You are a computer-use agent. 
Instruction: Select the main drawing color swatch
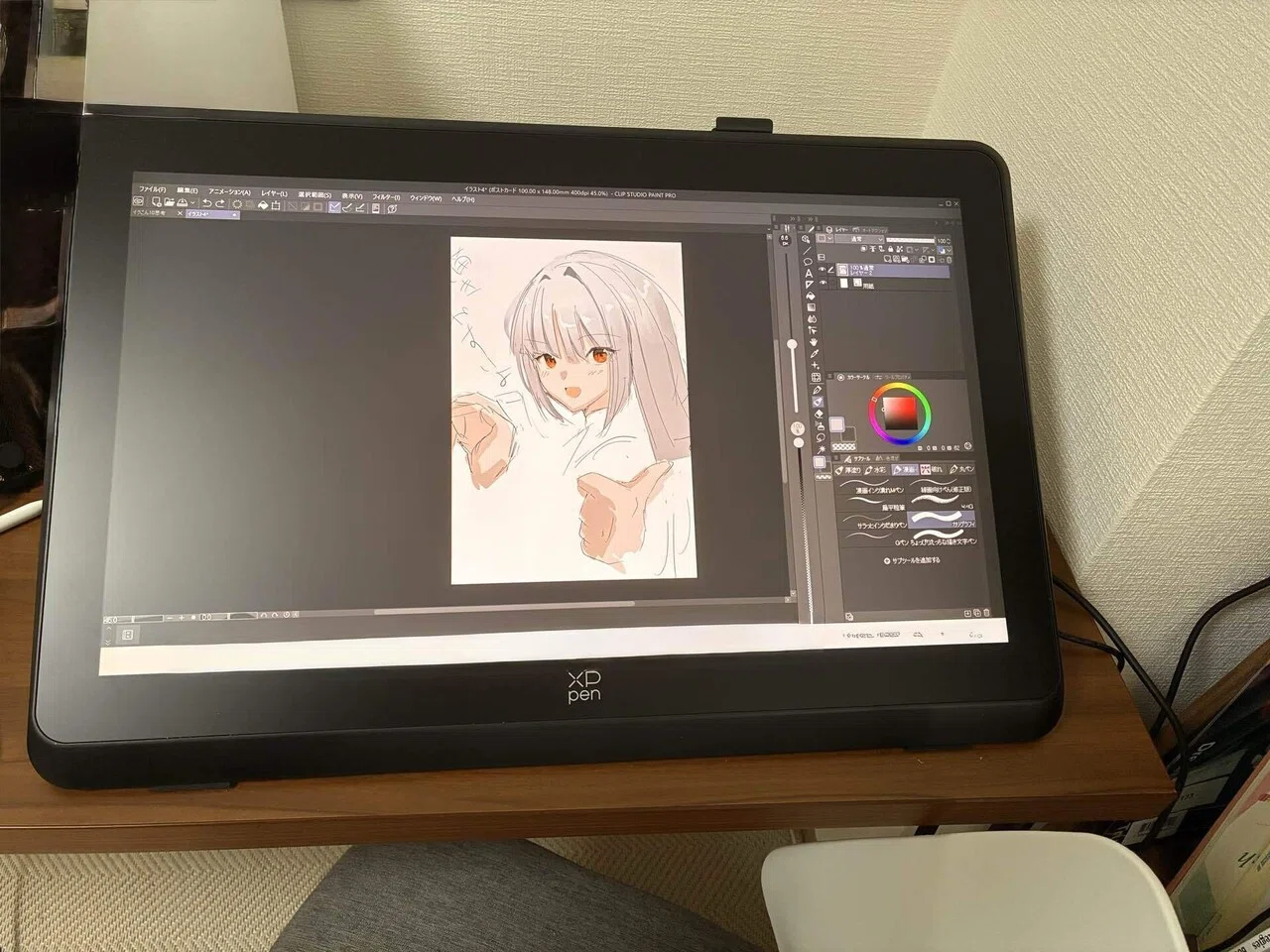[836, 423]
